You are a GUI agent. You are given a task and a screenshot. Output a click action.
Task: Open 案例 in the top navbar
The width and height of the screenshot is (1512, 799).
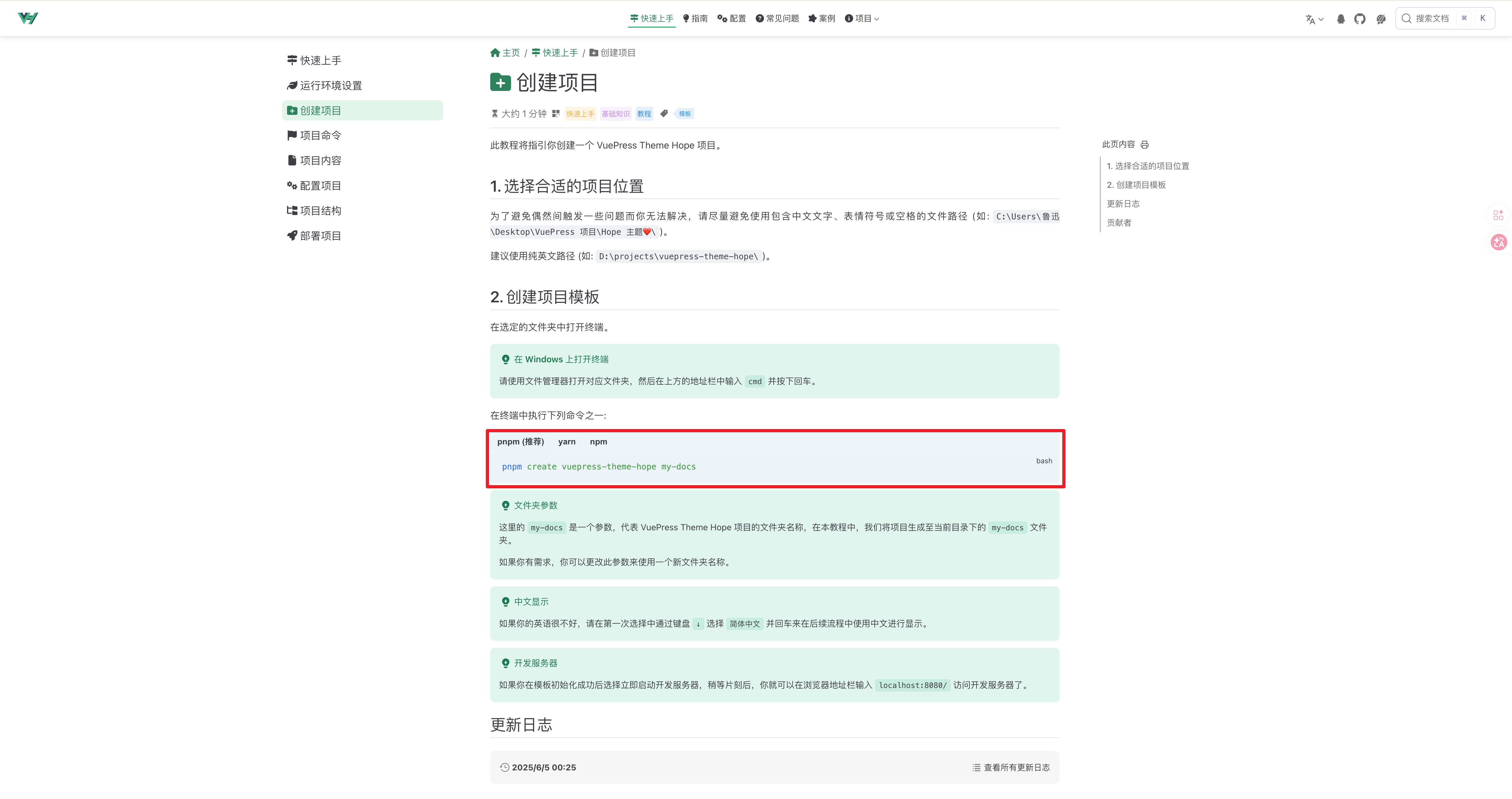click(x=822, y=19)
